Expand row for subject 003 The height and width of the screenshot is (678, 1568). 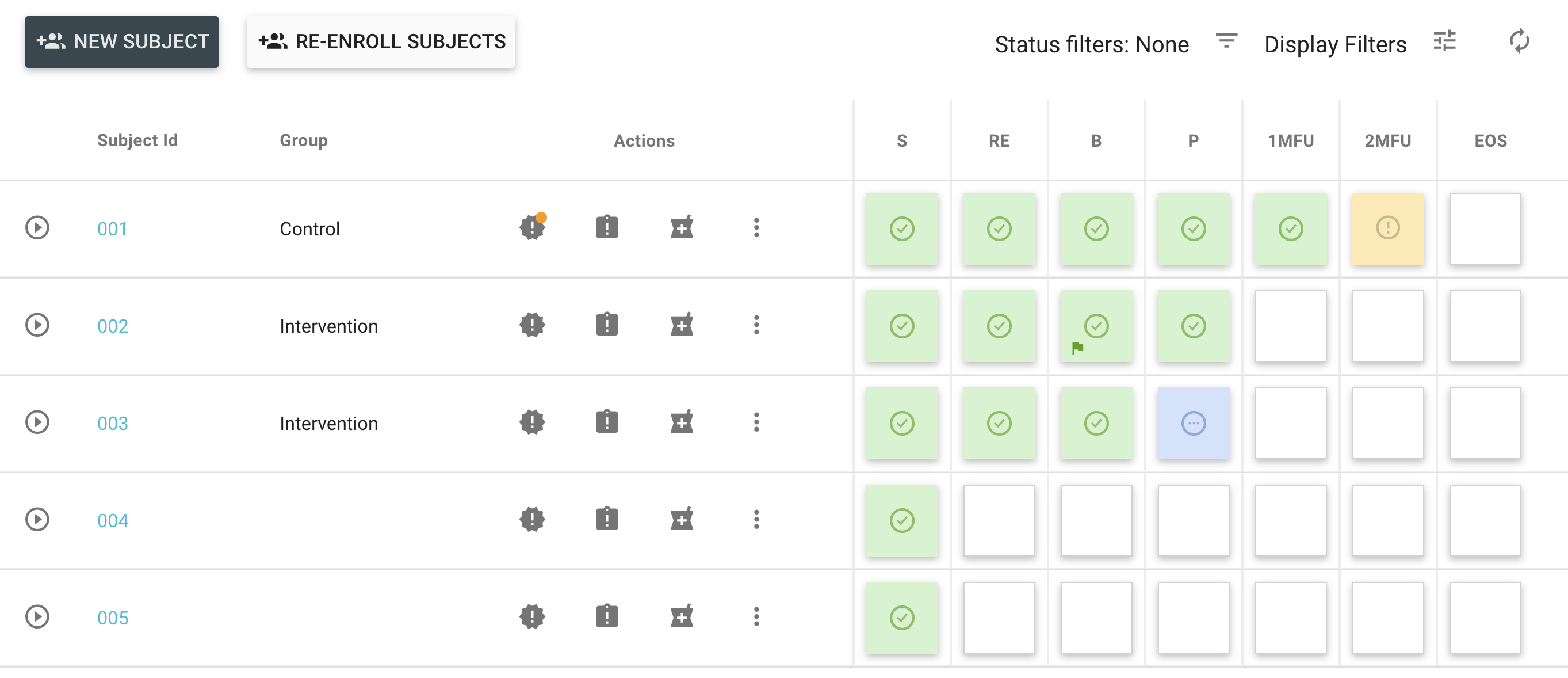37,423
